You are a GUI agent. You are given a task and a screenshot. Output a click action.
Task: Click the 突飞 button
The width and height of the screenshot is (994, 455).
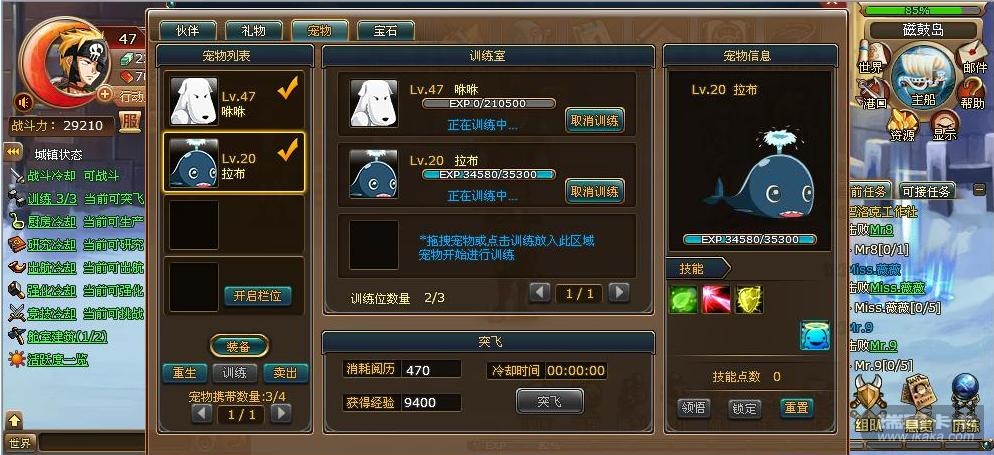pyautogui.click(x=549, y=401)
